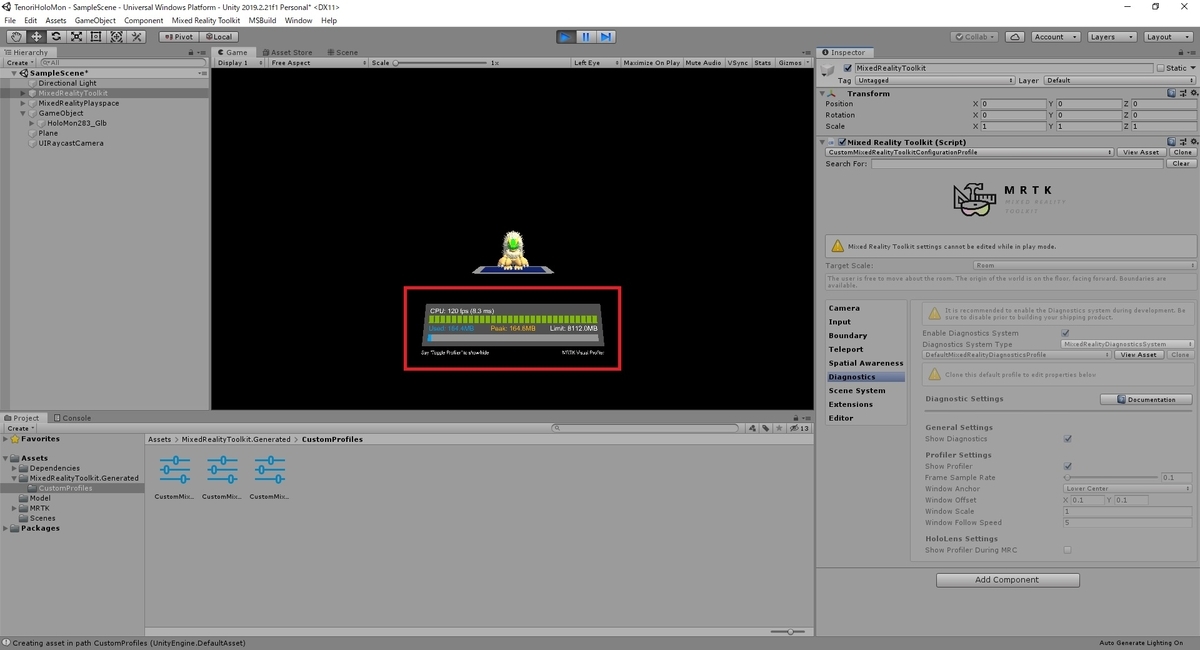Open the GameObject menu
Viewport: 1200px width, 650px height.
(x=95, y=20)
